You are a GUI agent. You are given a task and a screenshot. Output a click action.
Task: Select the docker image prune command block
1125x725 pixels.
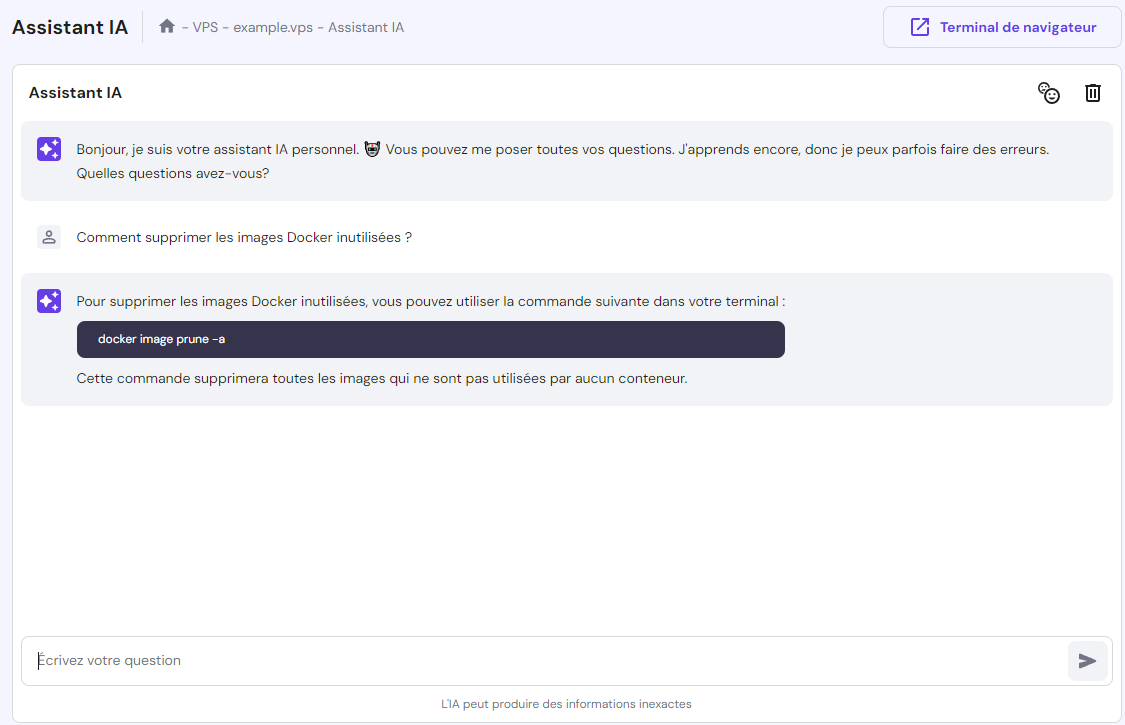[x=430, y=339]
